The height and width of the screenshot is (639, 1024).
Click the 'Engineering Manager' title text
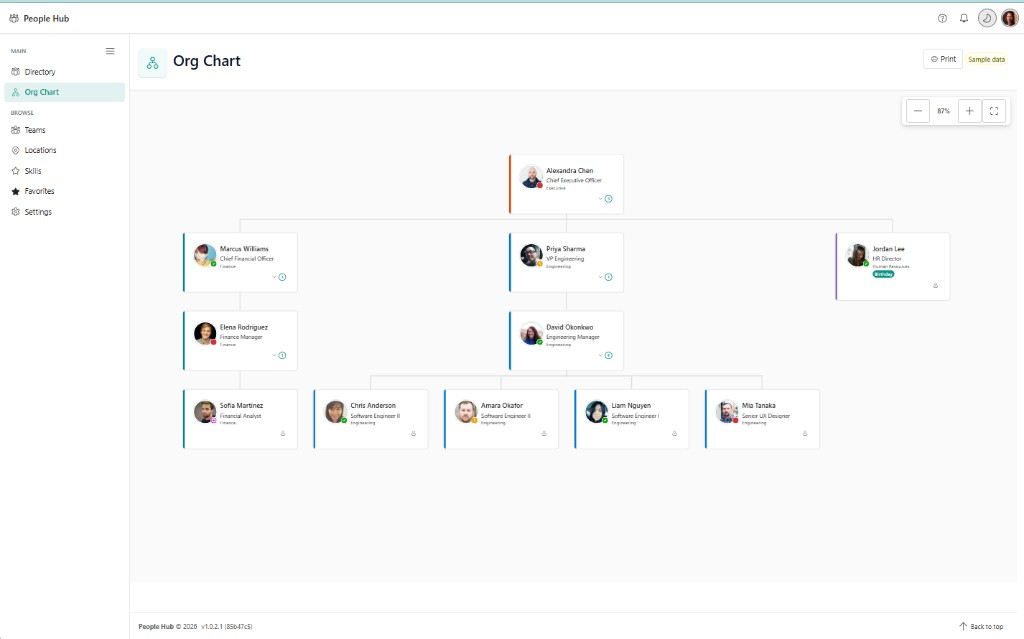coord(573,337)
